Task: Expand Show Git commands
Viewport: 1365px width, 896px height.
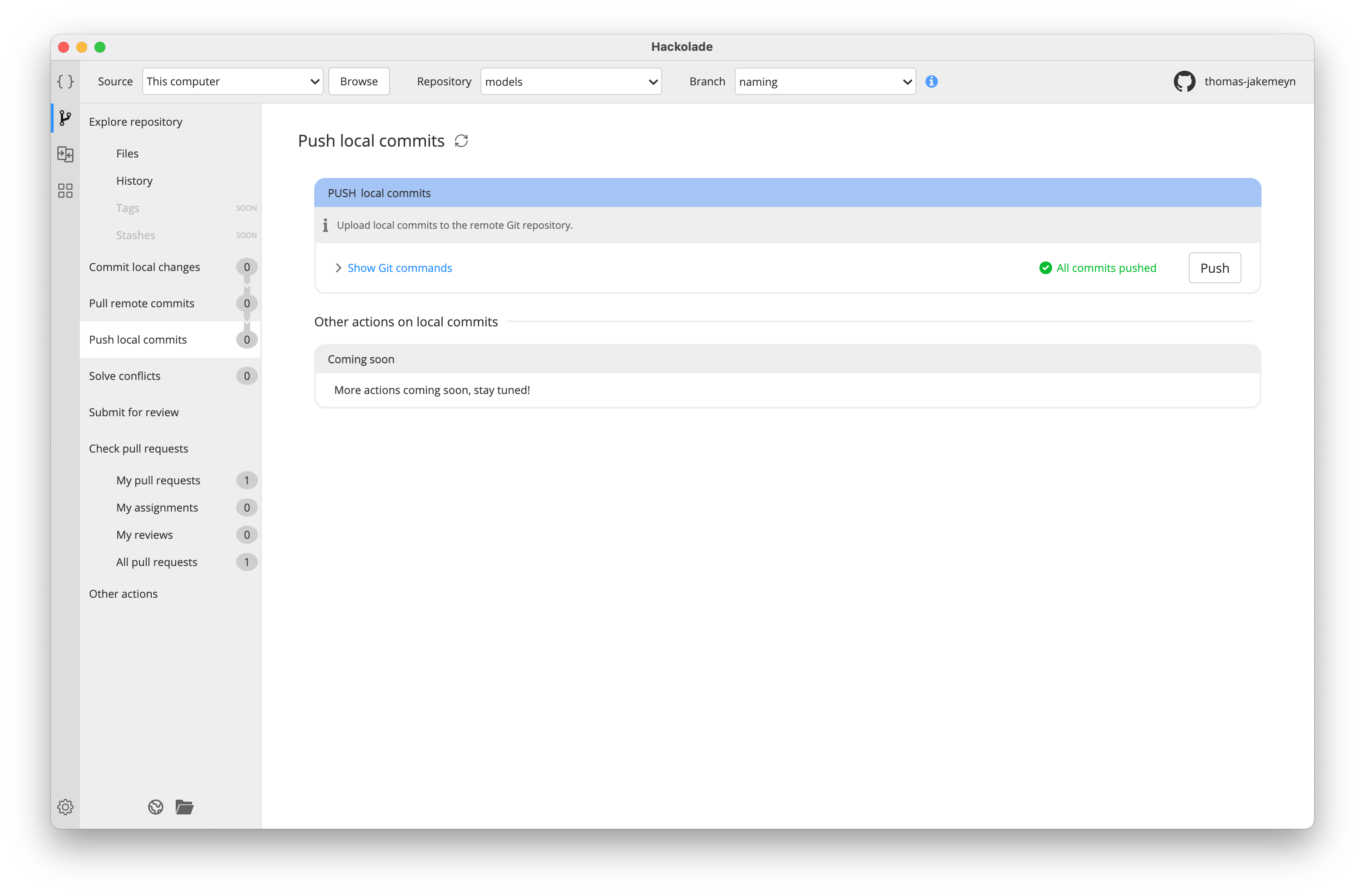Action: coord(399,268)
